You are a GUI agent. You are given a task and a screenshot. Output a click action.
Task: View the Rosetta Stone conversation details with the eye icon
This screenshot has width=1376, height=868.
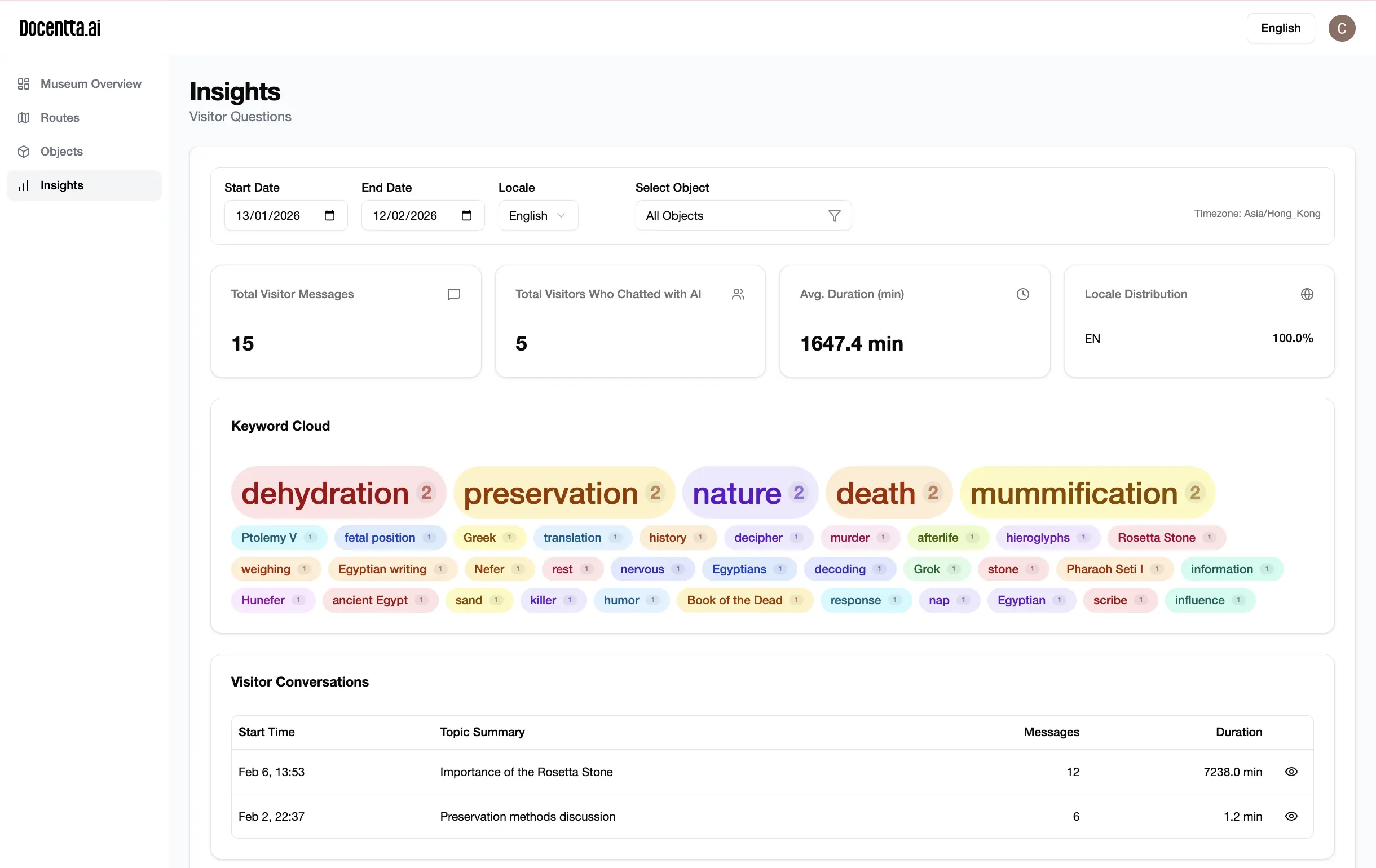(1292, 772)
